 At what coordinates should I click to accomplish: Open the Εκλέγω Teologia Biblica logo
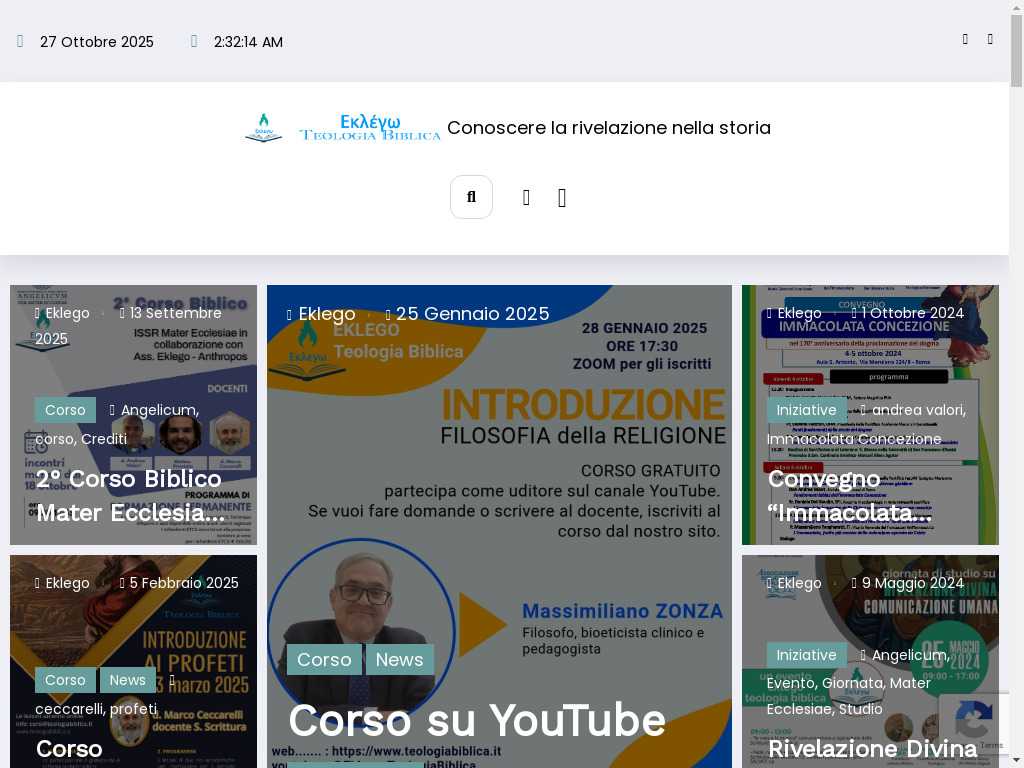click(369, 128)
